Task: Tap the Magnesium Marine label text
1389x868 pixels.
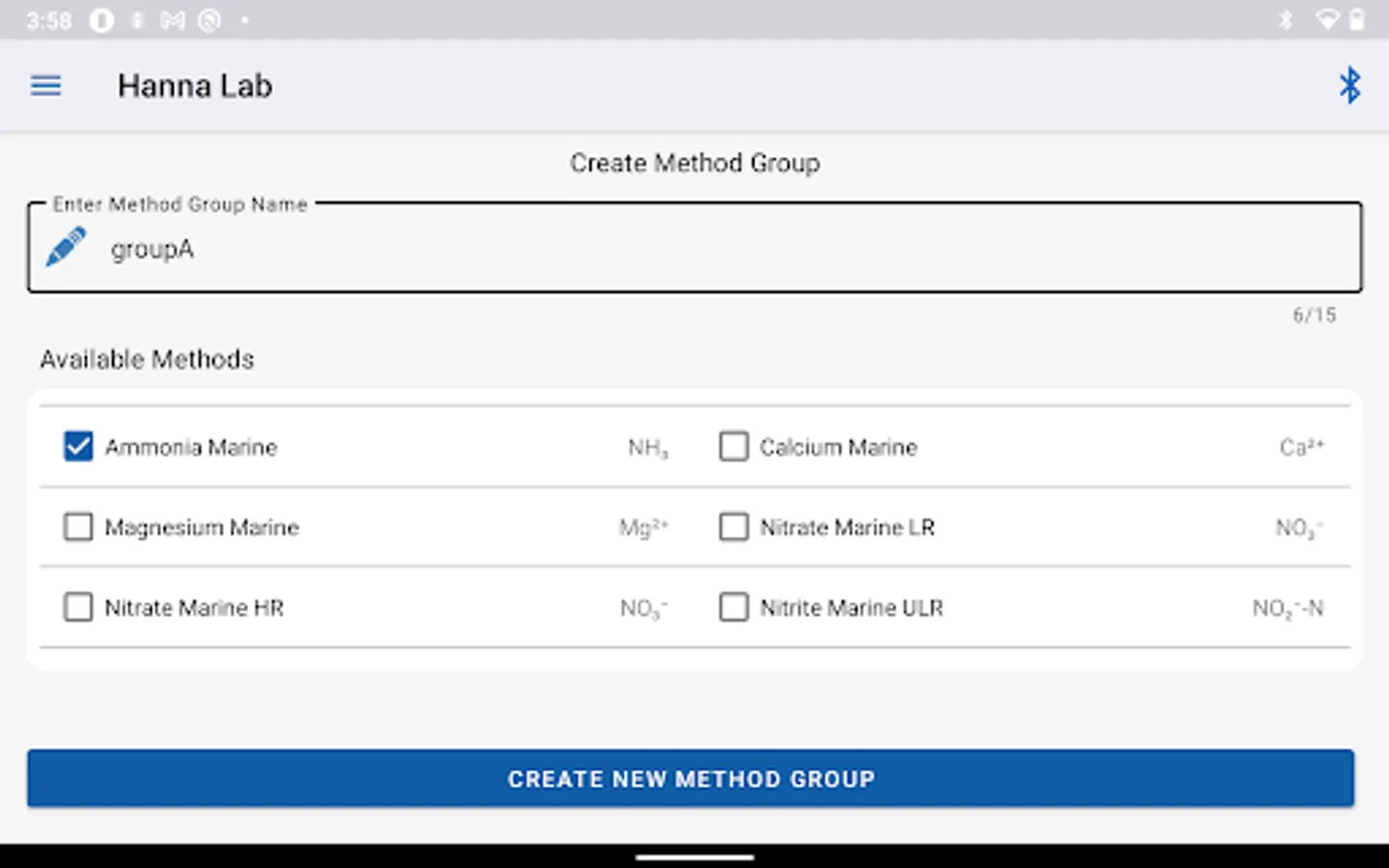Action: [202, 528]
